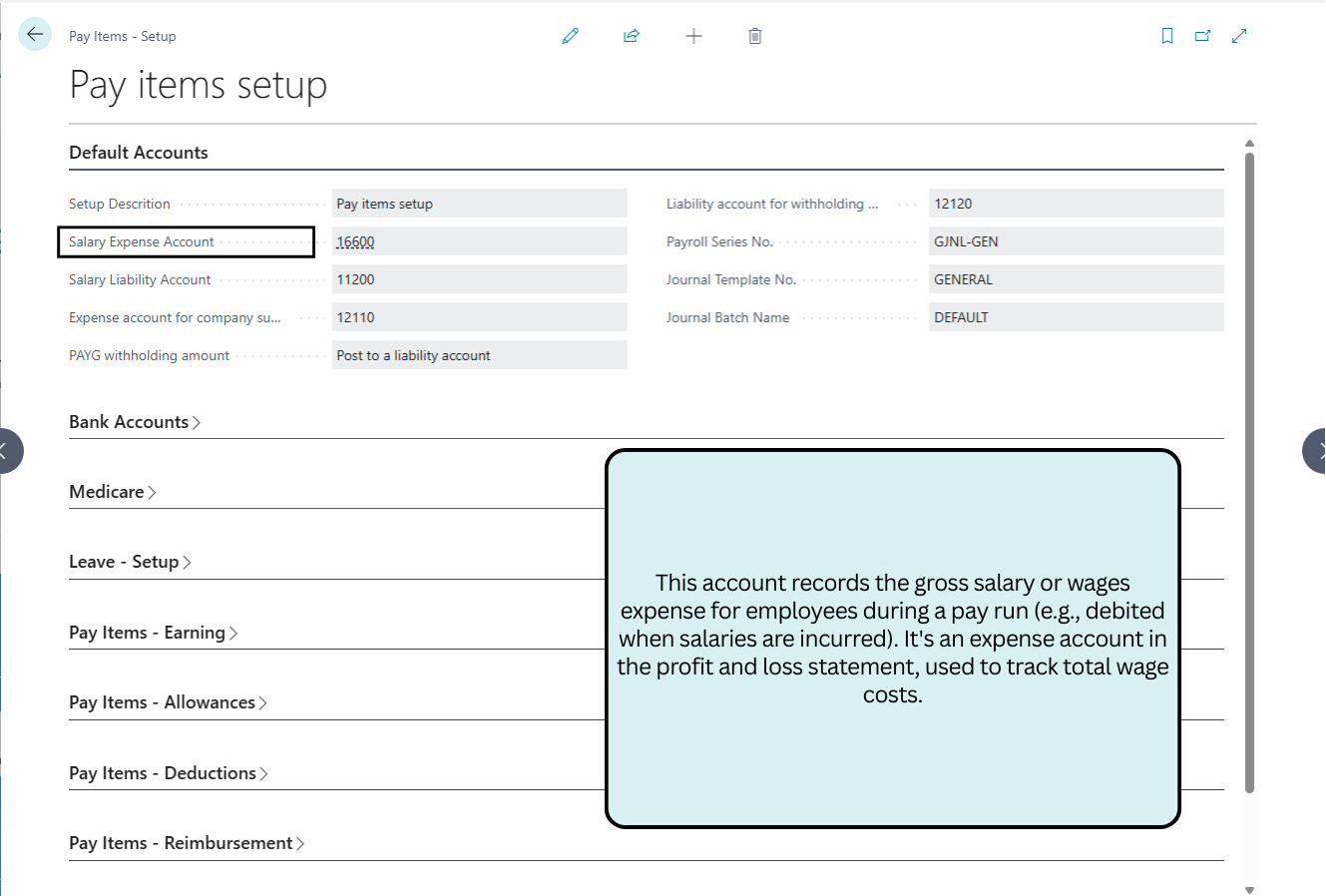This screenshot has width=1326, height=896.
Task: Go back with the back arrow
Action: 35,34
